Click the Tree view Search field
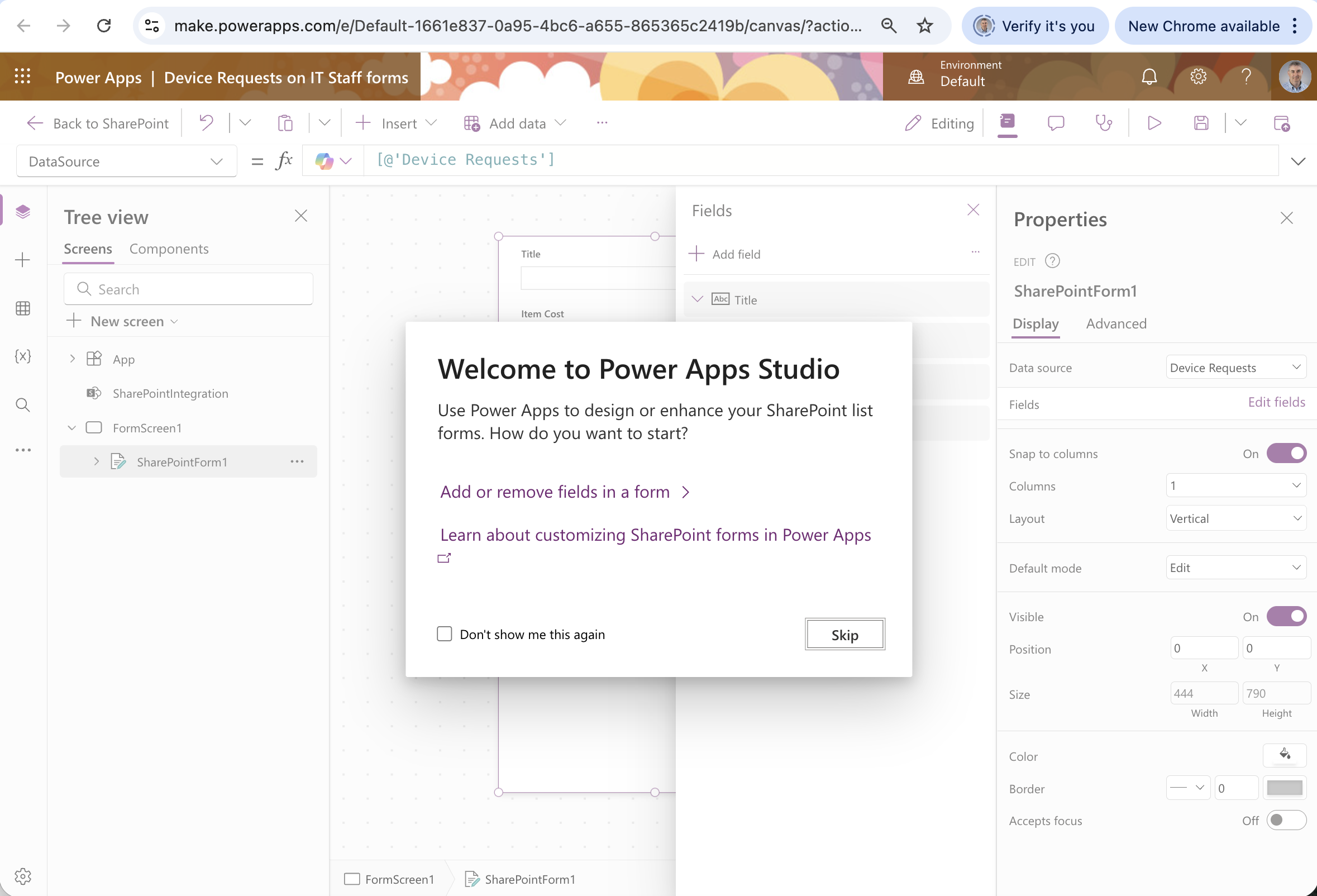This screenshot has height=896, width=1317. pos(188,289)
